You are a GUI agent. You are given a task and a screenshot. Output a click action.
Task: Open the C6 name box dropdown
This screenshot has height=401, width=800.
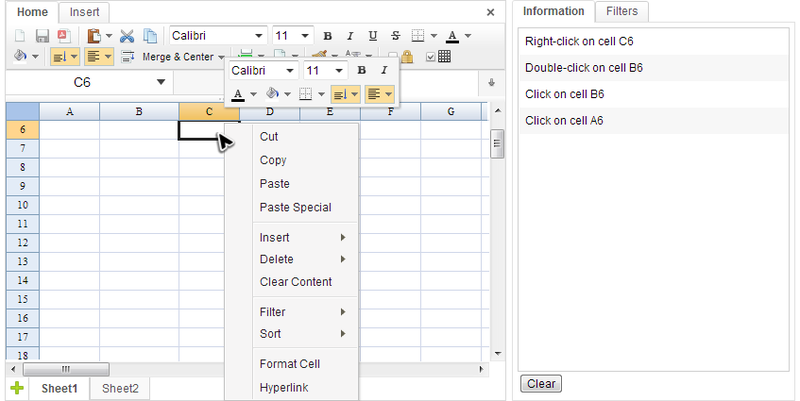(161, 82)
